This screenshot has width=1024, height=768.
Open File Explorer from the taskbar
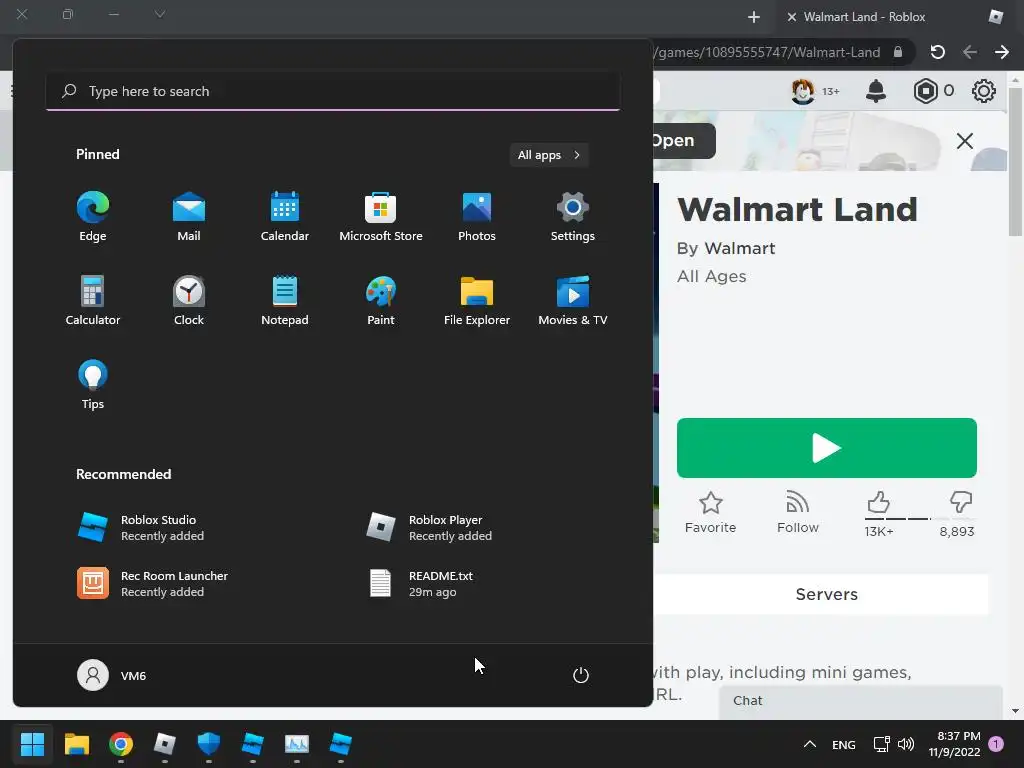tap(76, 744)
